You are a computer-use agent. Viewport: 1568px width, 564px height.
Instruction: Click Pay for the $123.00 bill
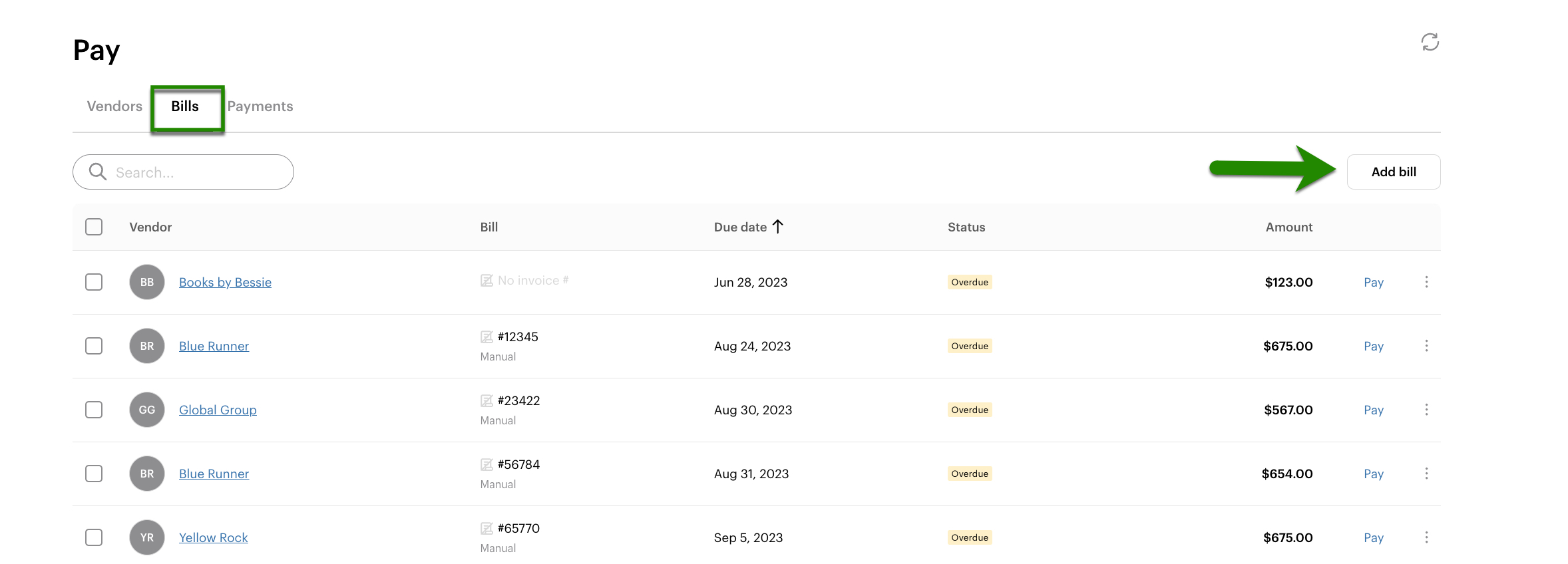(x=1373, y=282)
